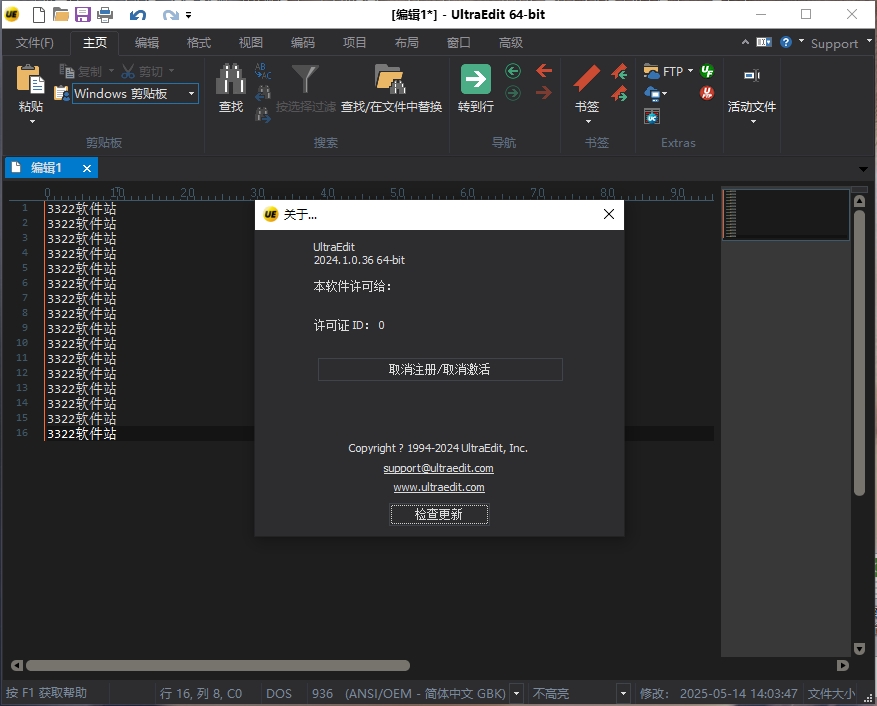877x706 pixels.
Task: Expand the highlighting dropdown in status bar
Action: [x=623, y=693]
